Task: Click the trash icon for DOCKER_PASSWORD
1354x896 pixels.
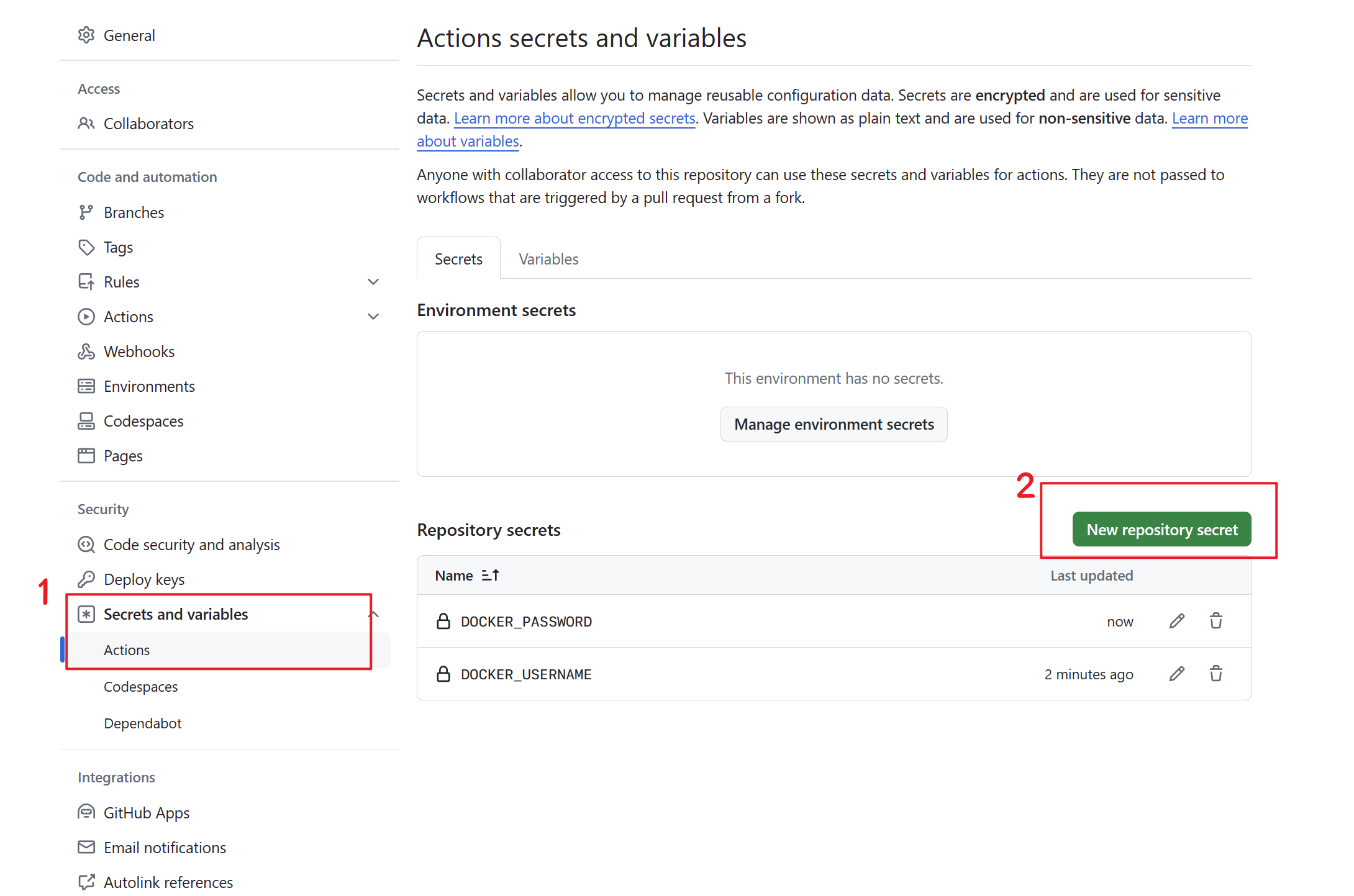Action: pos(1215,621)
